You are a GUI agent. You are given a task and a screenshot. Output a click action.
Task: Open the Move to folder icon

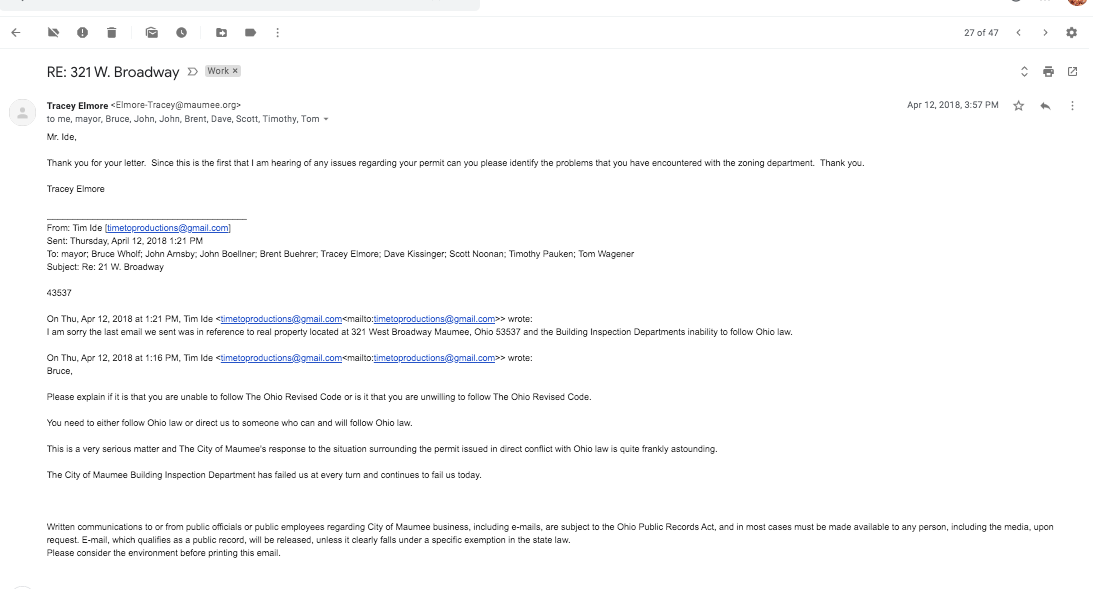tap(221, 33)
